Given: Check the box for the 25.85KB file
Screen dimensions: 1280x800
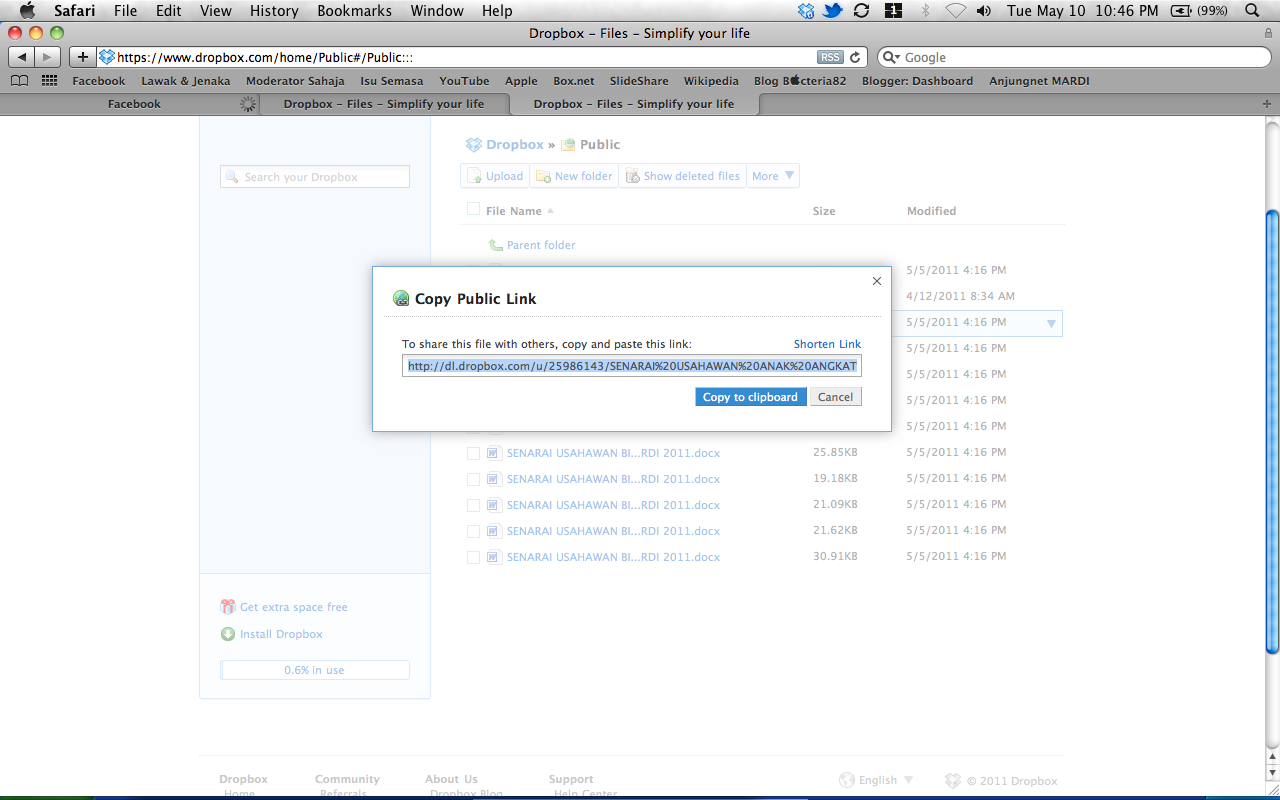Looking at the screenshot, I should [473, 453].
